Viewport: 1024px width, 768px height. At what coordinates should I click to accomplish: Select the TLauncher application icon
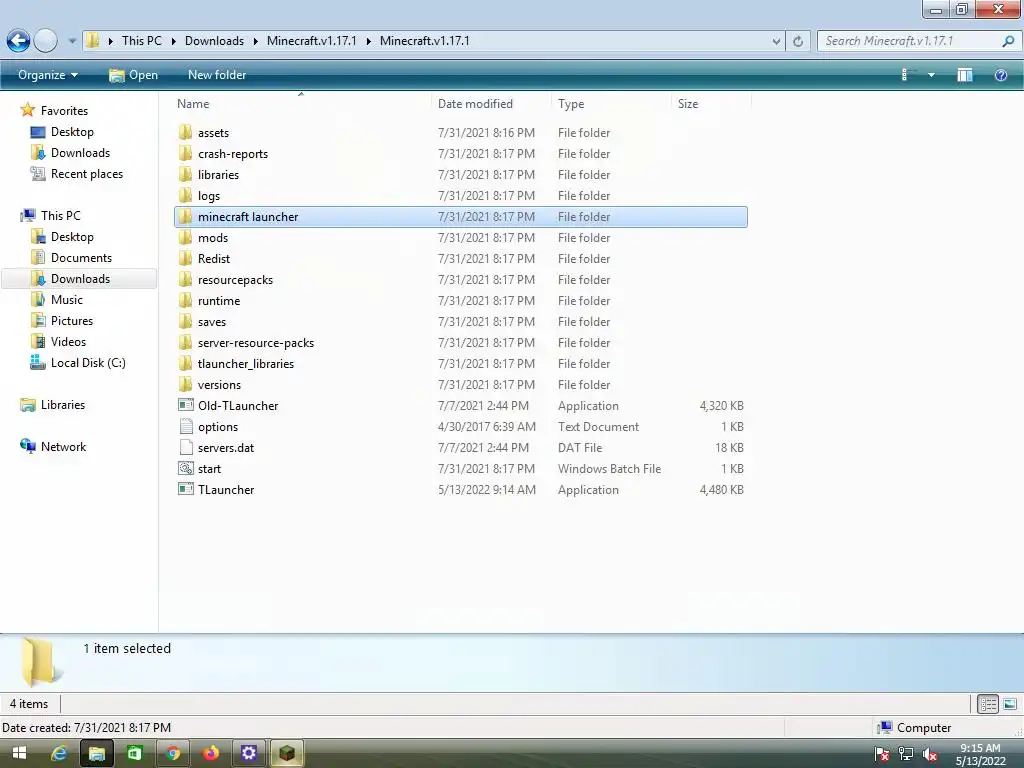click(x=185, y=489)
